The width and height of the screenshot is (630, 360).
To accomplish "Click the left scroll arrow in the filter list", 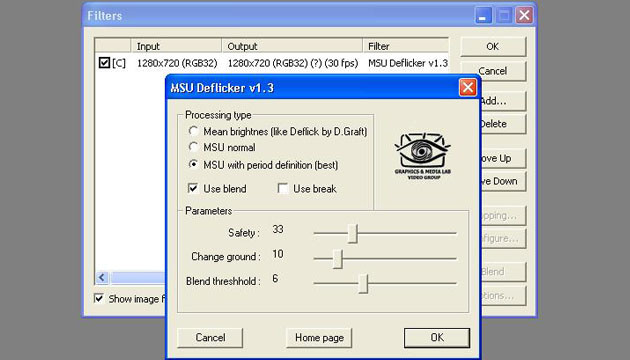I will 102,277.
